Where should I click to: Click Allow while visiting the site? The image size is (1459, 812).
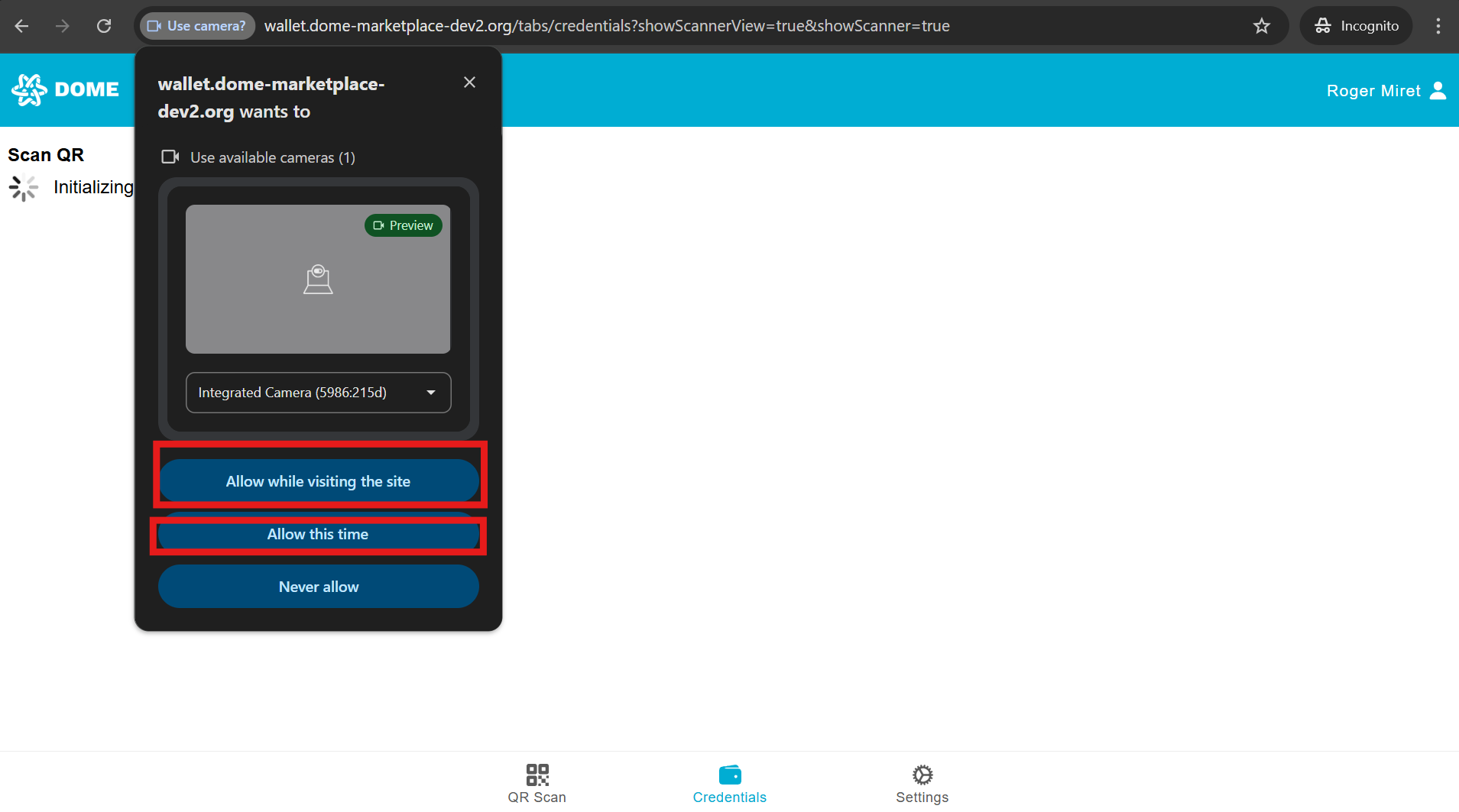(318, 481)
